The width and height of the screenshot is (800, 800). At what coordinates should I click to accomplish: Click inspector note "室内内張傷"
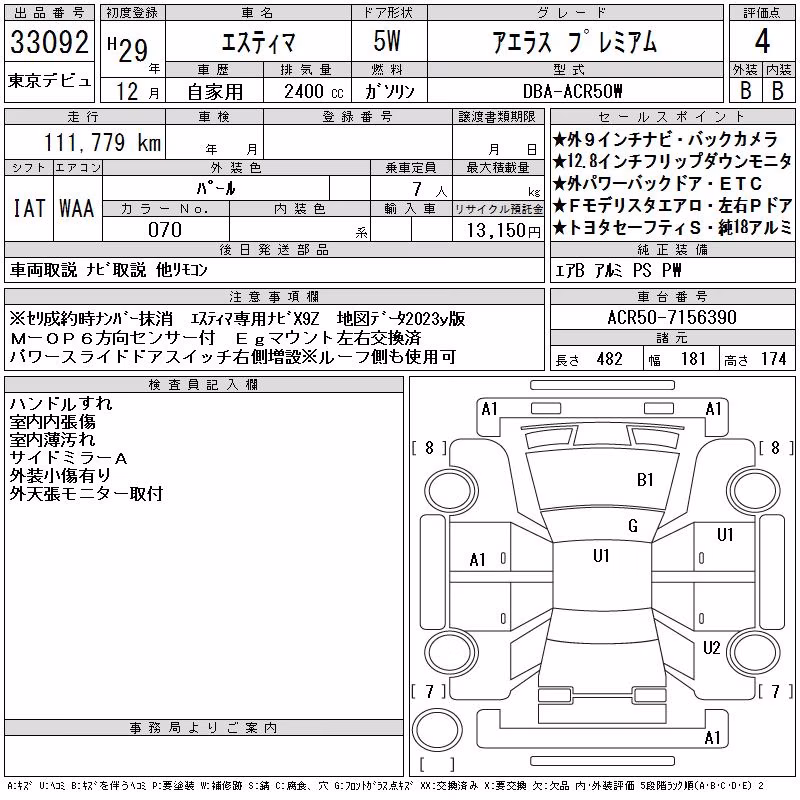coord(52,421)
